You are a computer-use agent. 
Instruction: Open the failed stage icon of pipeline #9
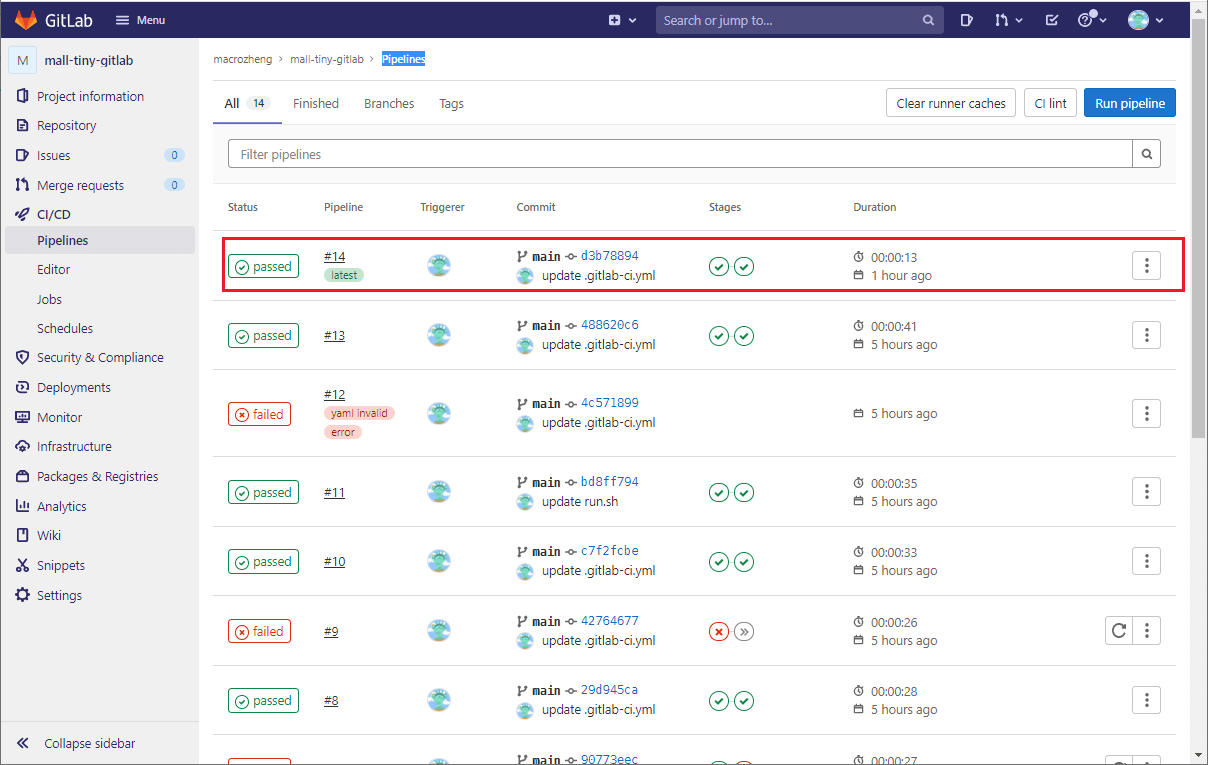718,632
